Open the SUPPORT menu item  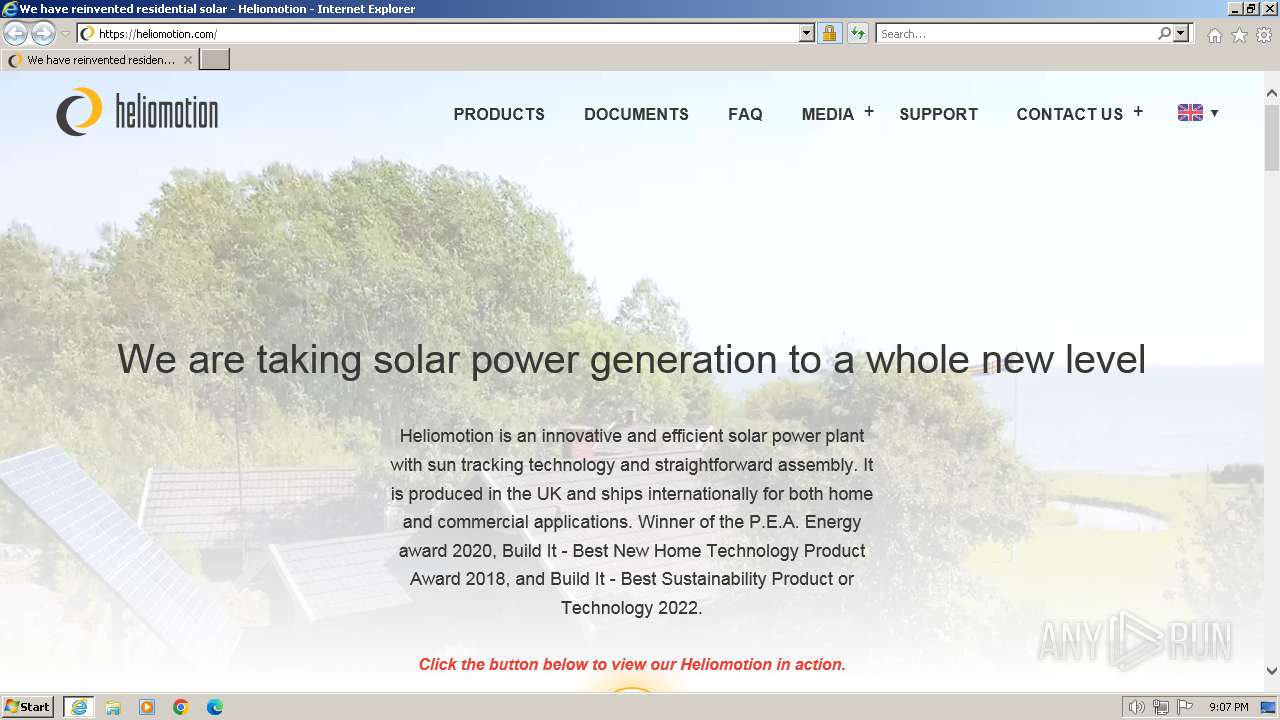[x=938, y=114]
